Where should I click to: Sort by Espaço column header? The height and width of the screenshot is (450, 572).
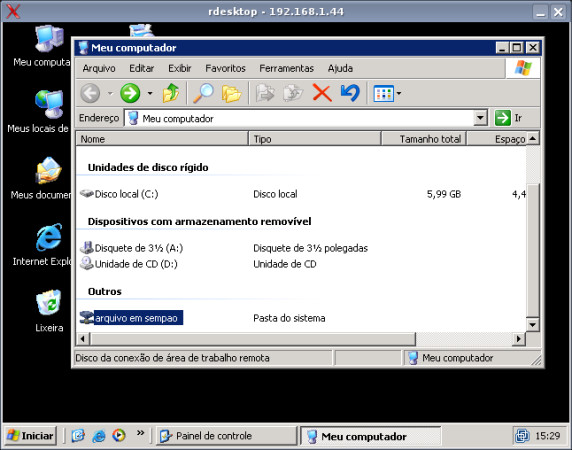tap(497, 139)
